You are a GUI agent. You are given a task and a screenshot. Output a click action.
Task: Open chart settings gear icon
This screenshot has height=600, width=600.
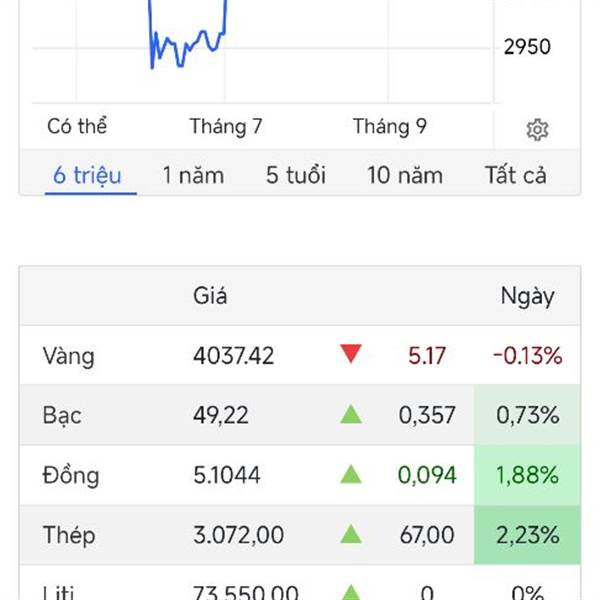pyautogui.click(x=537, y=129)
